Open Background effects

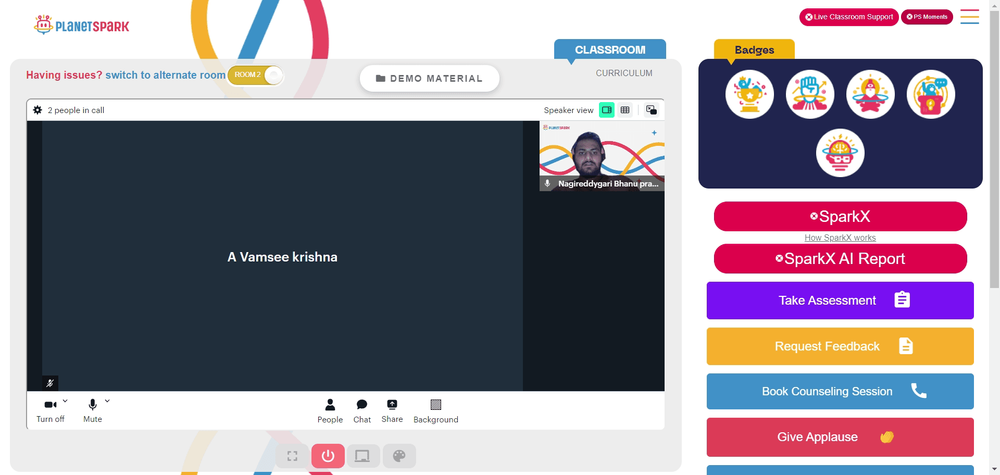point(436,411)
